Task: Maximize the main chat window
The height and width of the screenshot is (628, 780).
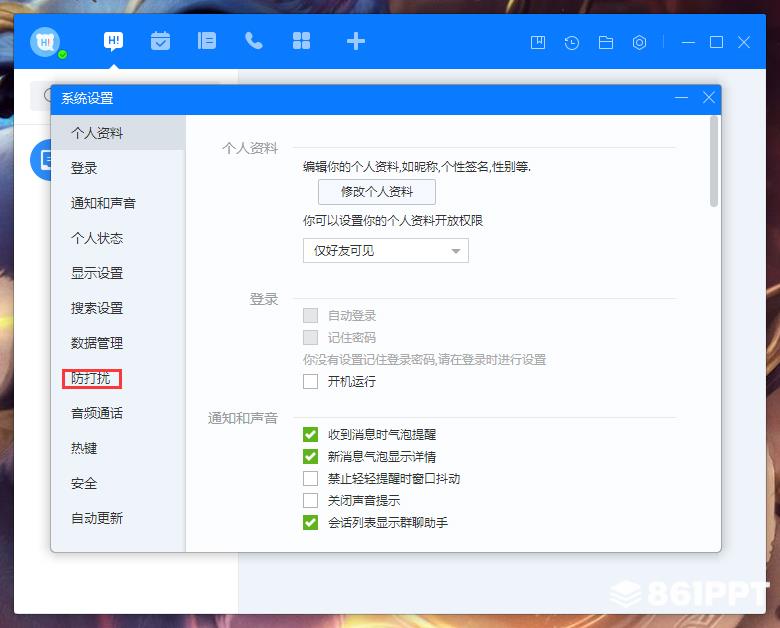Action: (x=716, y=42)
